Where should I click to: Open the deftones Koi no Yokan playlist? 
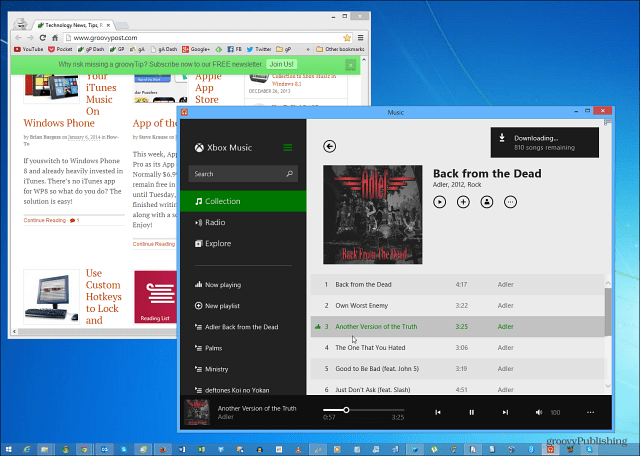(x=232, y=390)
